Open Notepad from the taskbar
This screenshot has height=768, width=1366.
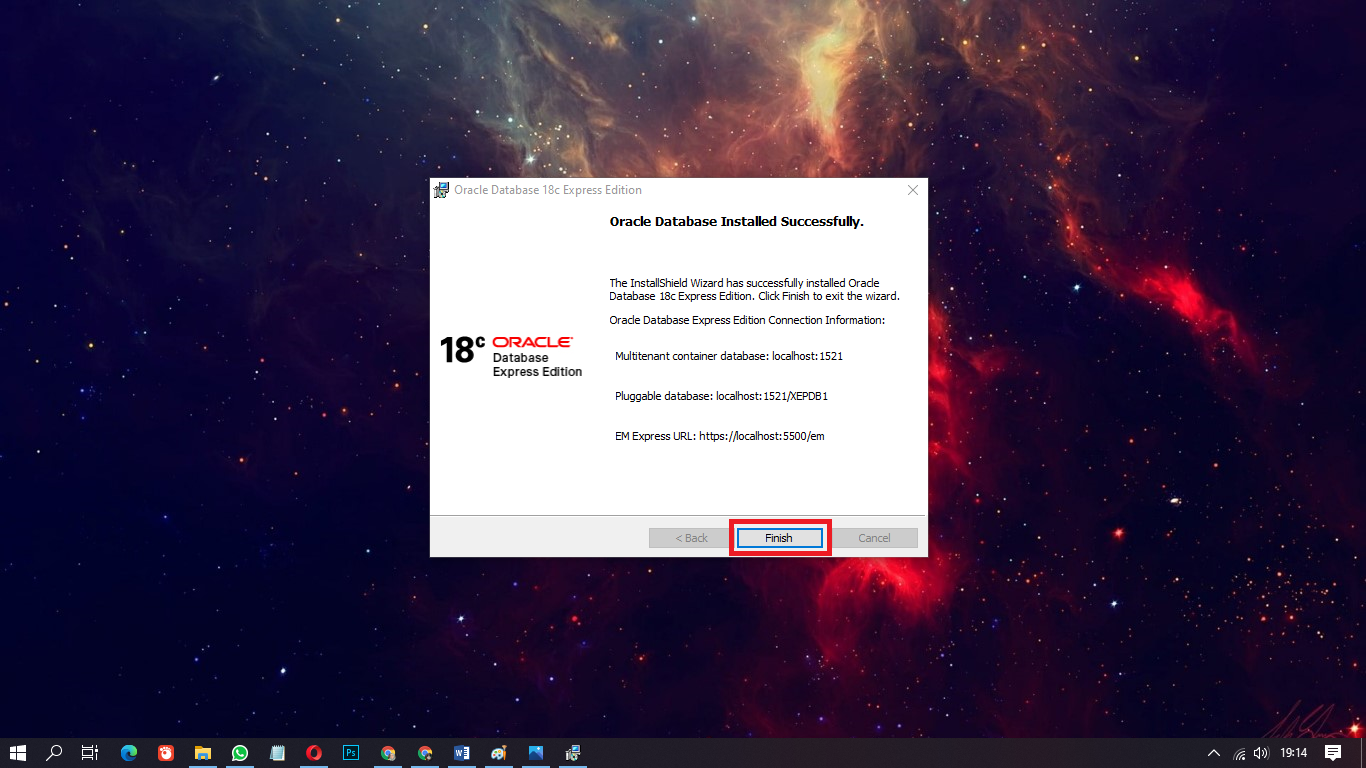277,753
